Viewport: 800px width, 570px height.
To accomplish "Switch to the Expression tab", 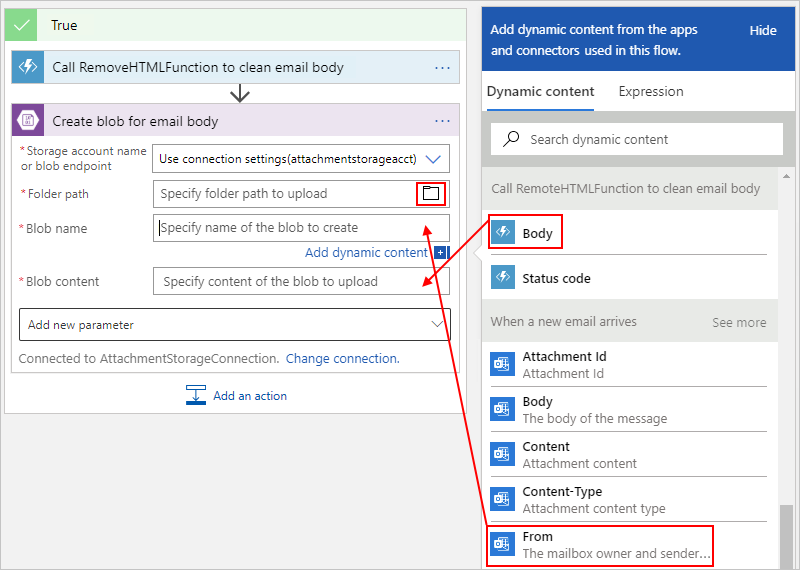I will click(x=651, y=91).
